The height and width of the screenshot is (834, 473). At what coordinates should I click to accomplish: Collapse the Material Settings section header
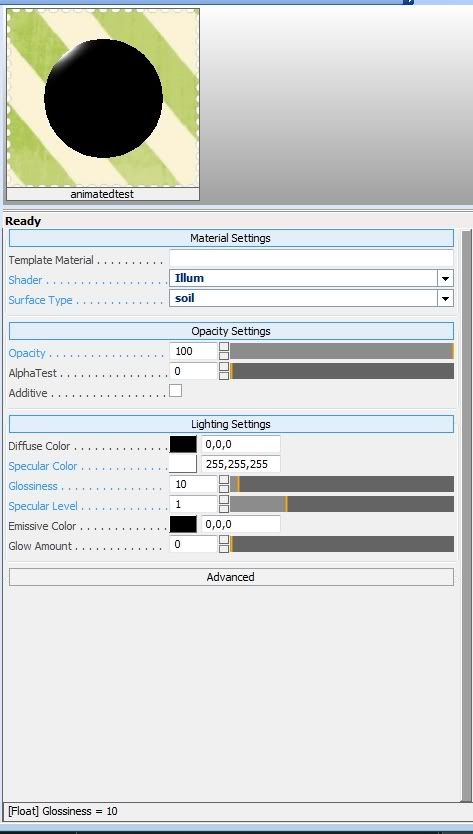(231, 238)
